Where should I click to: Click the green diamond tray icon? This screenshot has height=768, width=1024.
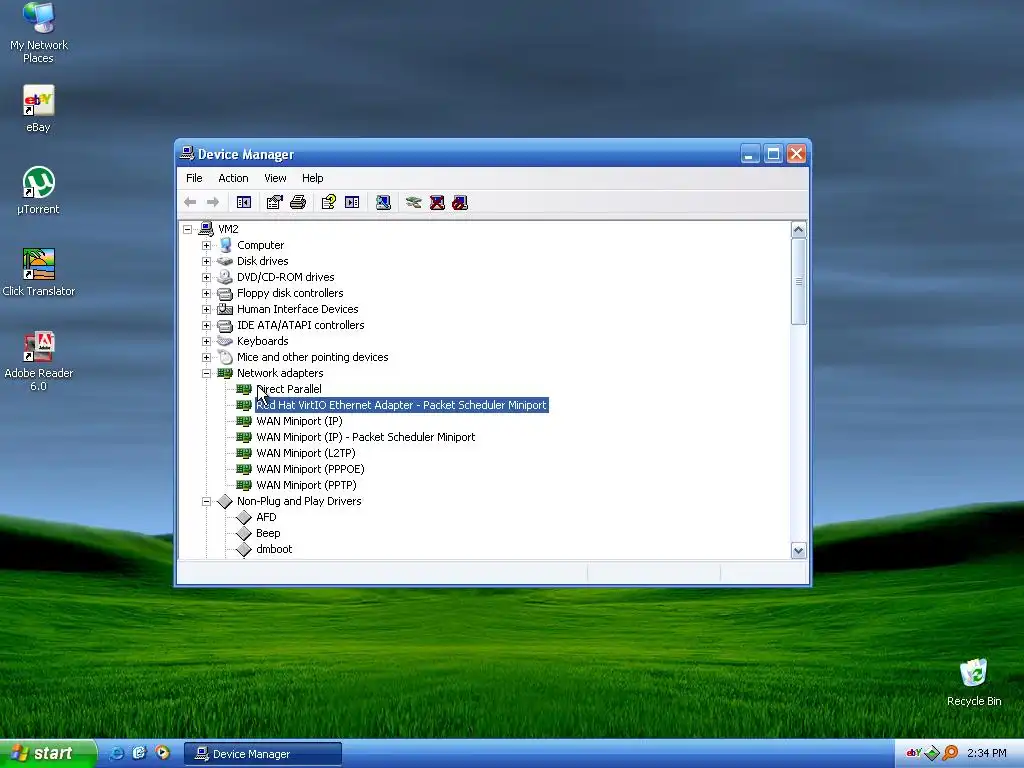coord(933,754)
